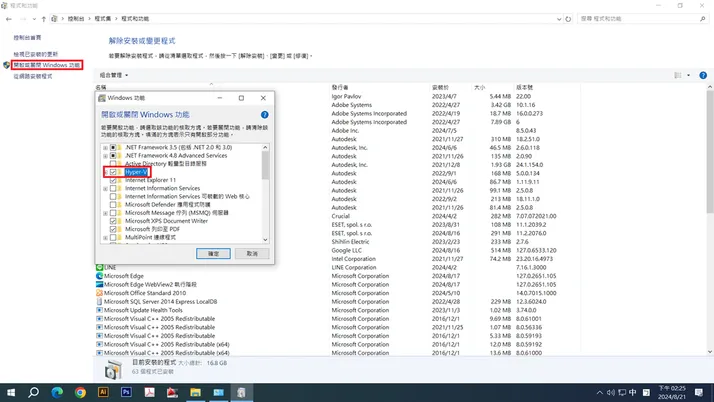Sort by the Installed On column header

pos(440,87)
